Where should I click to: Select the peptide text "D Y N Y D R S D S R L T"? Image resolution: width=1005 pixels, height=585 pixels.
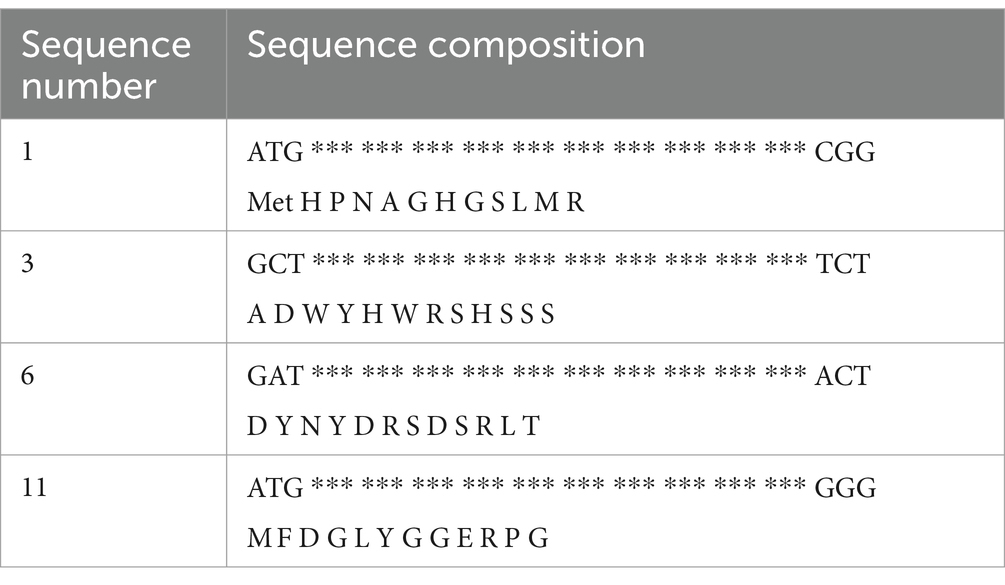point(393,426)
